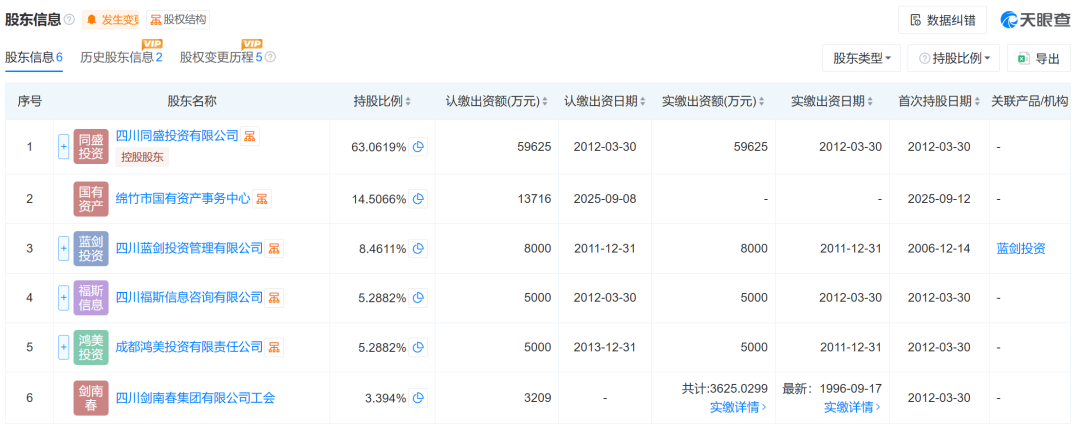This screenshot has width=1080, height=437.
Task: Open 四川福斯信息咨询有限公司 link
Action: (x=189, y=298)
